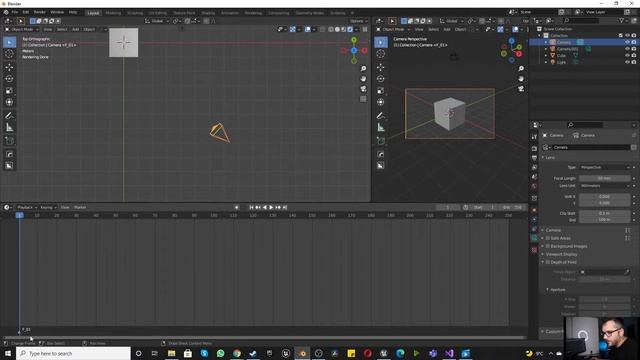The image size is (640, 360).
Task: Collapse the Collection tree in outliner
Action: pos(540,36)
